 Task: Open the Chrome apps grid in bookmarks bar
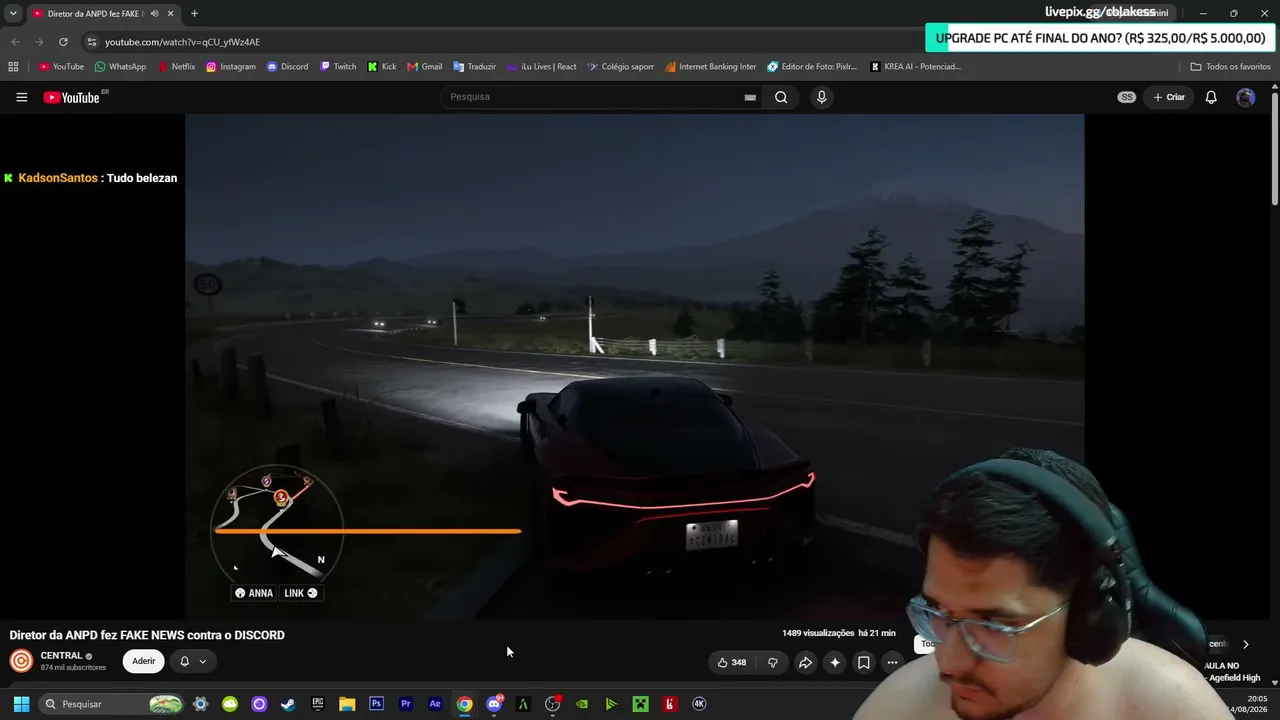point(13,67)
